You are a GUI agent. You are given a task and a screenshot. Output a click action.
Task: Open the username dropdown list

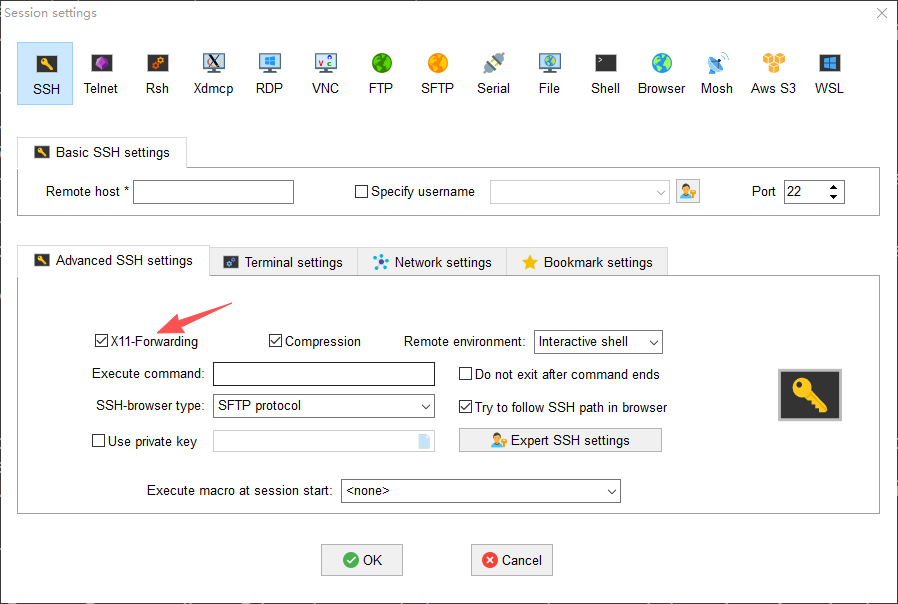pos(660,192)
